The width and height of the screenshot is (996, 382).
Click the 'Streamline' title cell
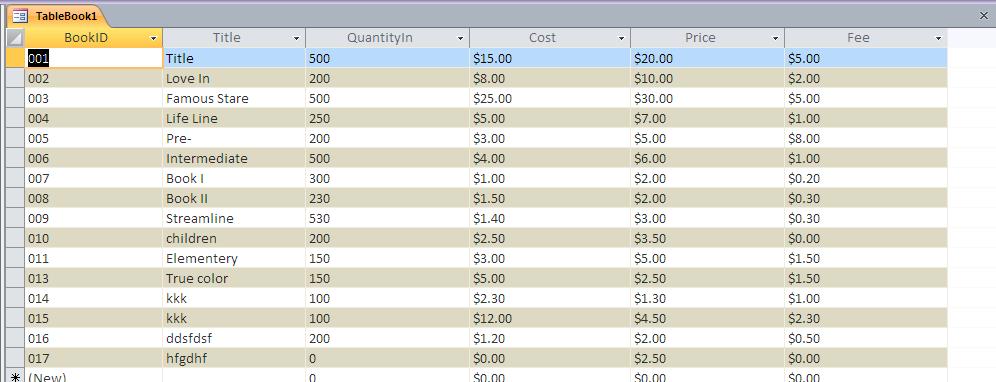pos(234,219)
